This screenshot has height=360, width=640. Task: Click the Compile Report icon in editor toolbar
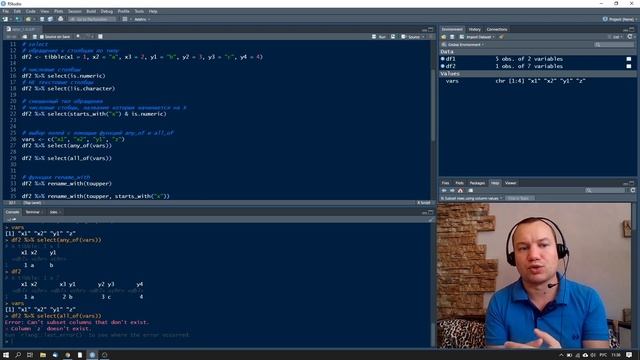click(x=100, y=37)
